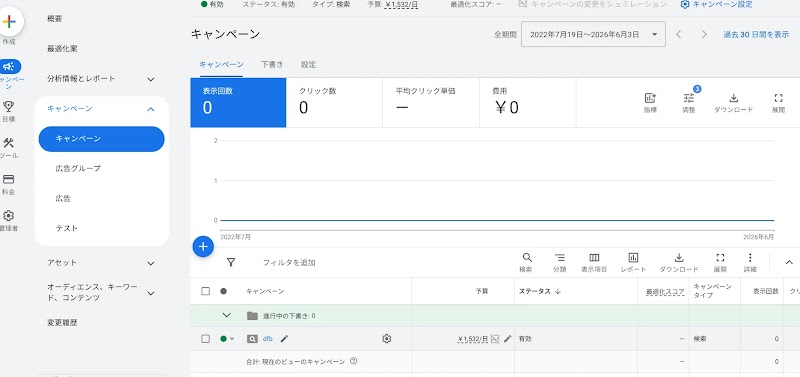Go to previous date range arrow
The image size is (800, 377).
click(679, 34)
